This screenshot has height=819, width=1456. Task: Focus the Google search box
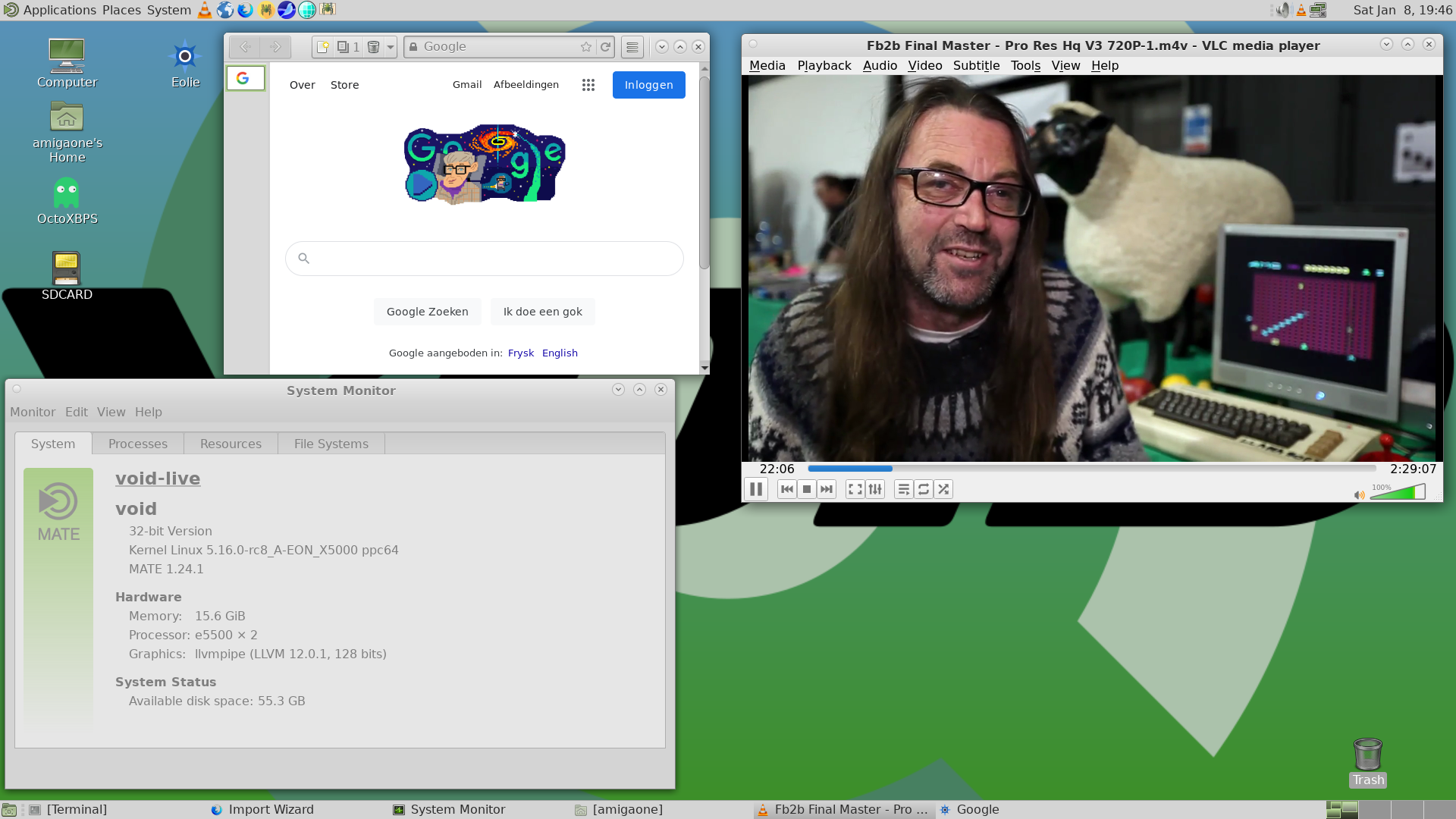tap(485, 259)
